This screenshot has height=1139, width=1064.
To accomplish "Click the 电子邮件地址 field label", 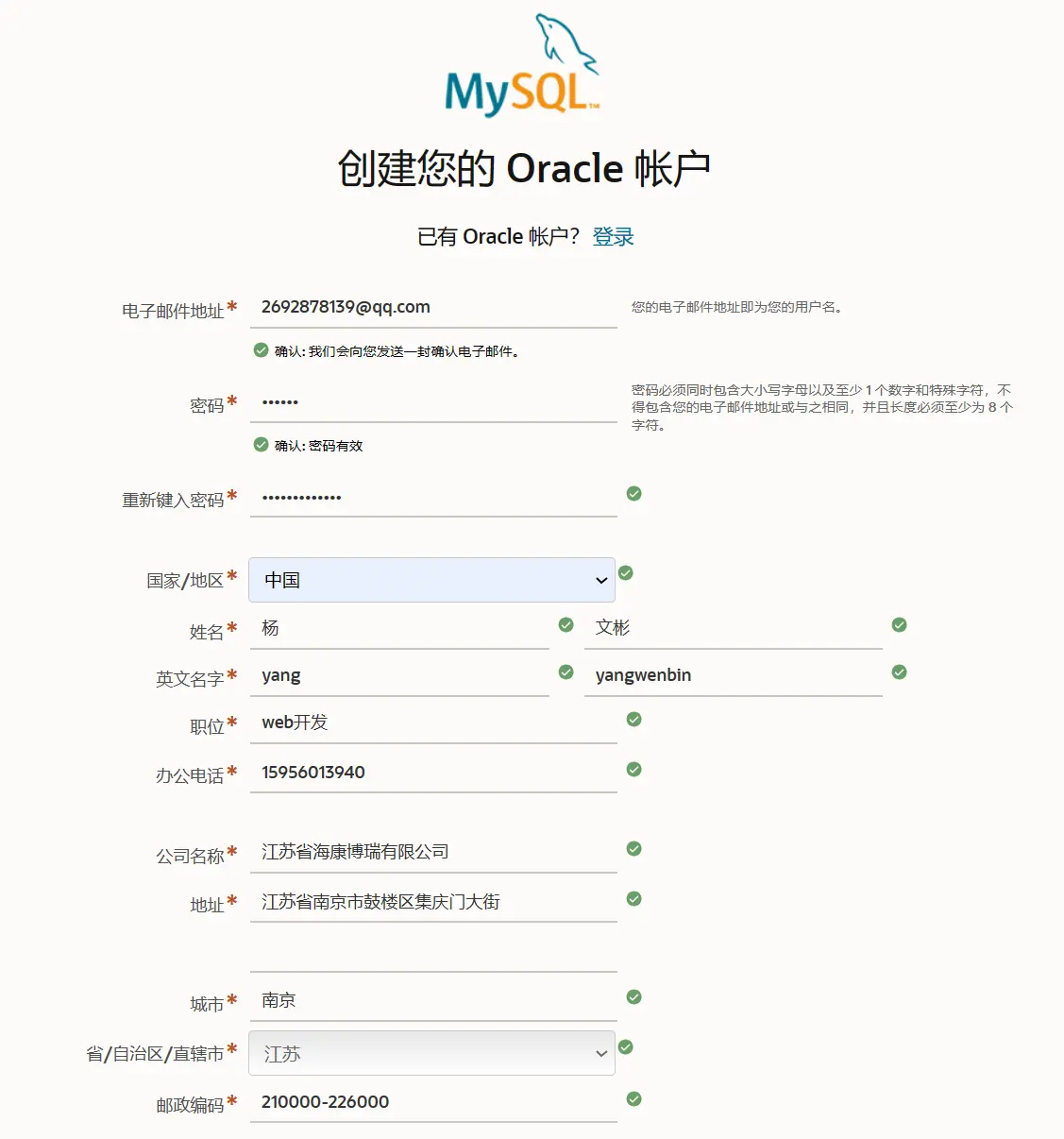I will tap(173, 311).
